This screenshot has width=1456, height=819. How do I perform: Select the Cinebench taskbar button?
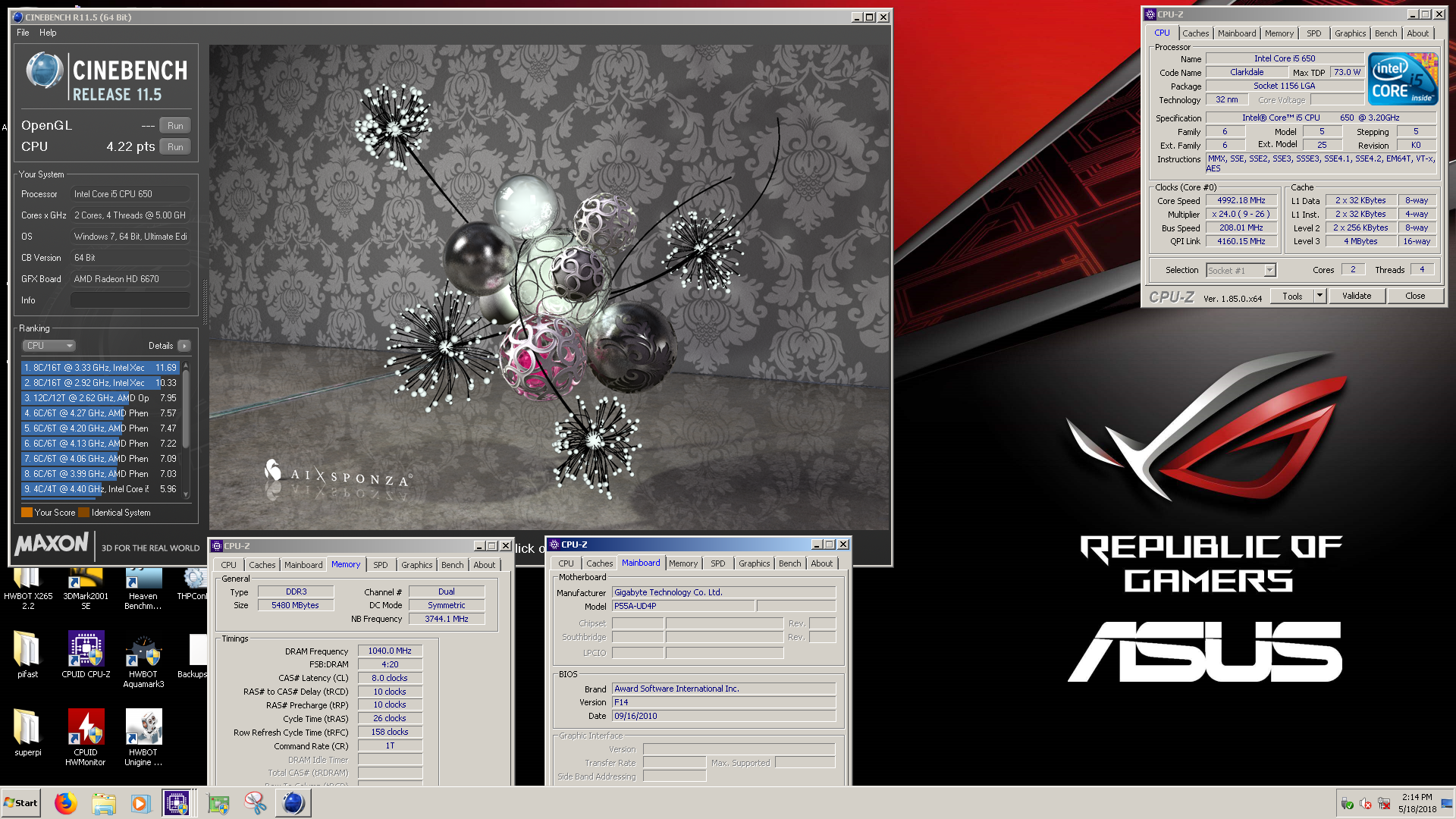point(293,803)
